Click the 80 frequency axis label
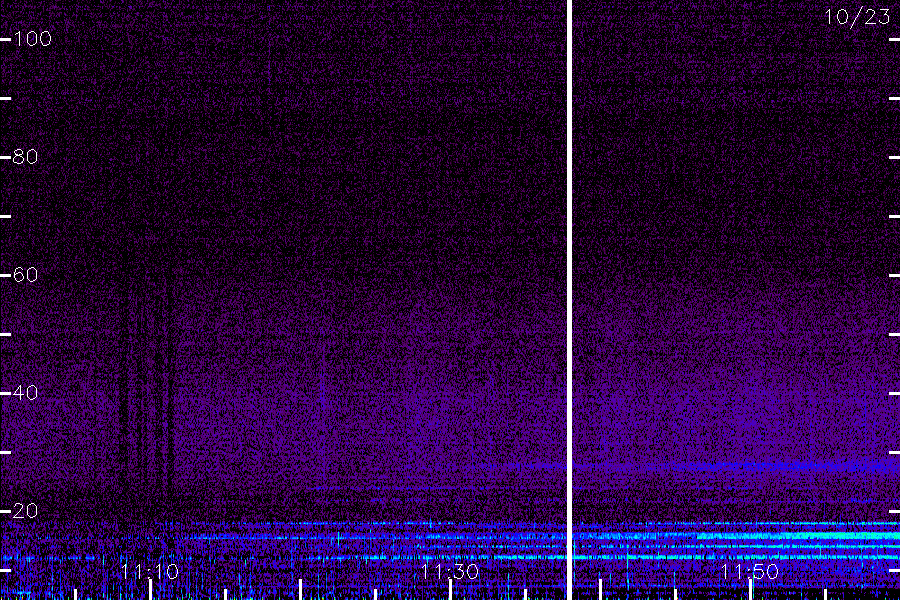Viewport: 900px width, 600px height. tap(25, 157)
